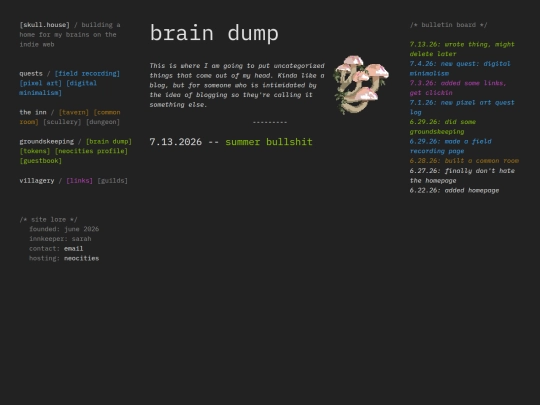Image resolution: width=540 pixels, height=405 pixels.
Task: Go to the [tokens] page
Action: tap(35, 151)
